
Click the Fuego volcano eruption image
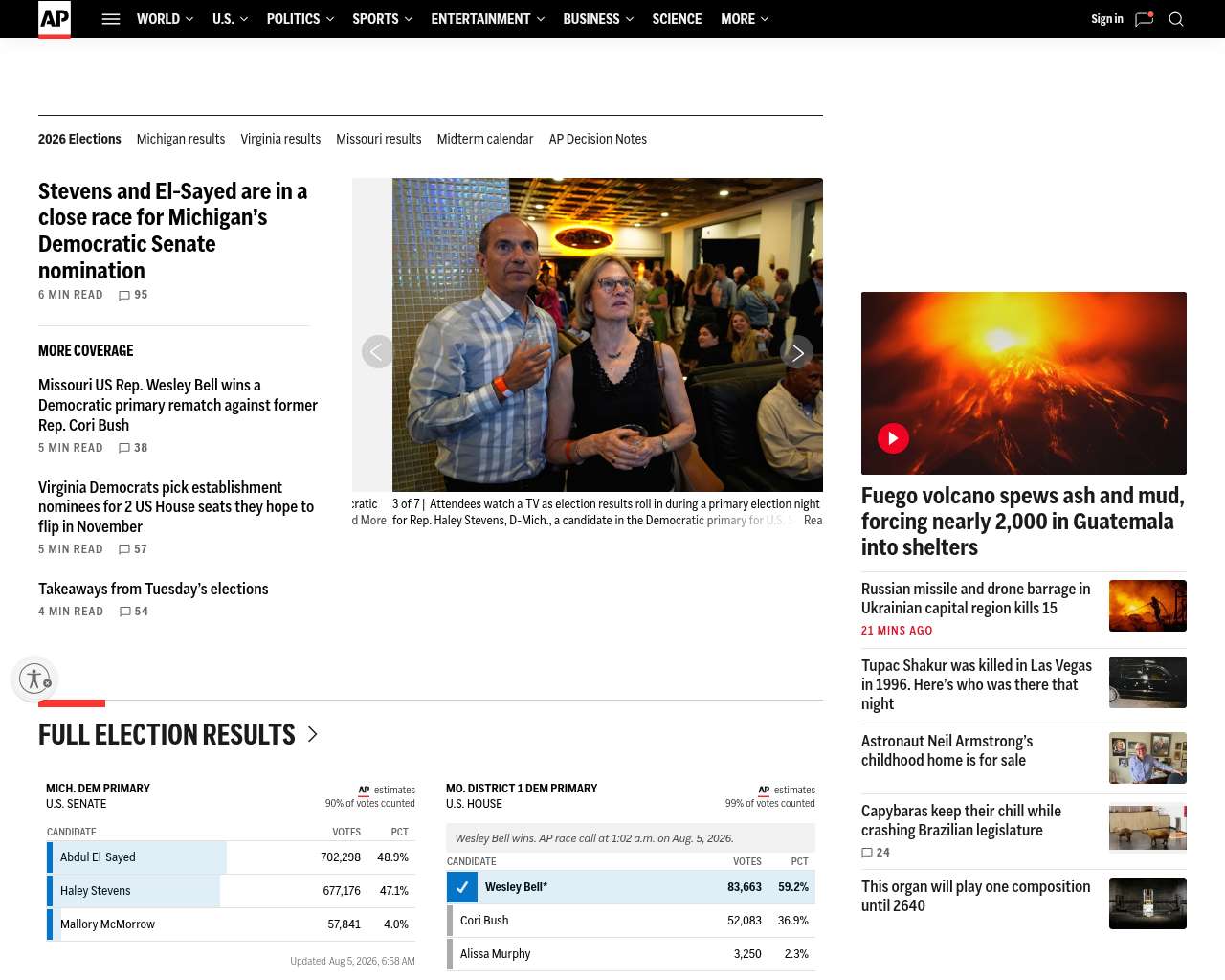[1024, 383]
